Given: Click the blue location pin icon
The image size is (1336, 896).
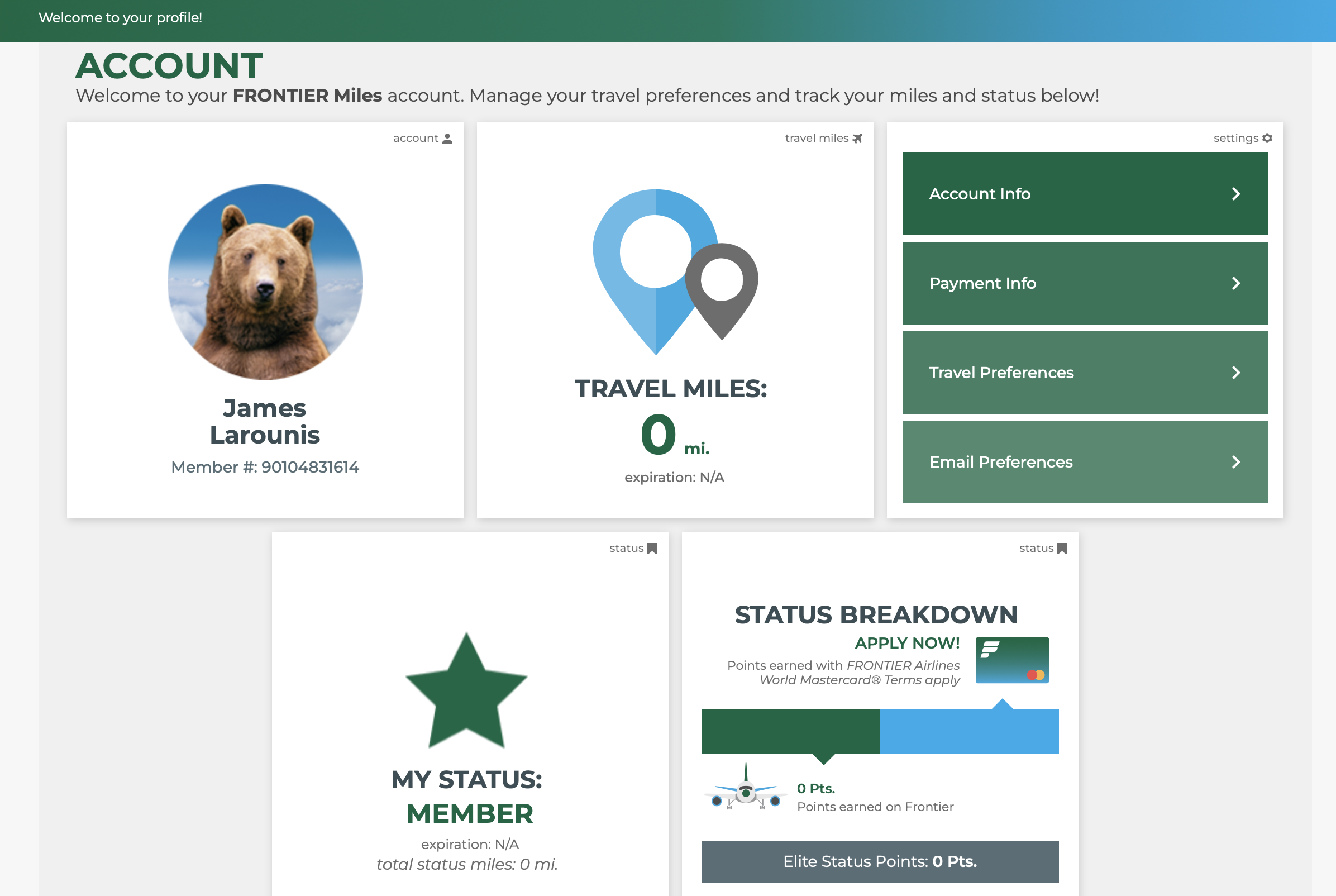Looking at the screenshot, I should (655, 271).
